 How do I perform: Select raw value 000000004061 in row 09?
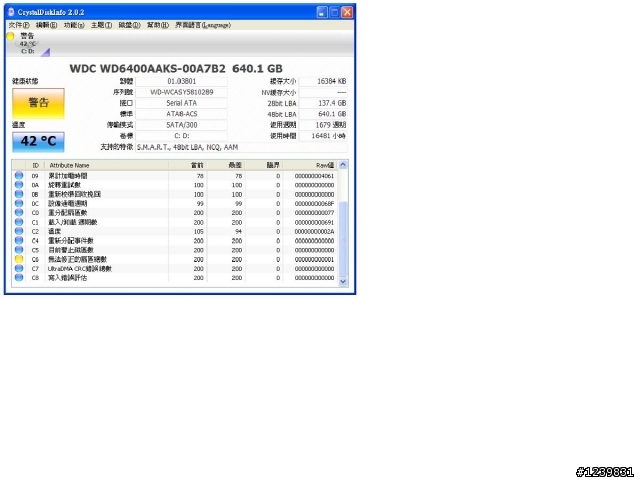pyautogui.click(x=314, y=176)
